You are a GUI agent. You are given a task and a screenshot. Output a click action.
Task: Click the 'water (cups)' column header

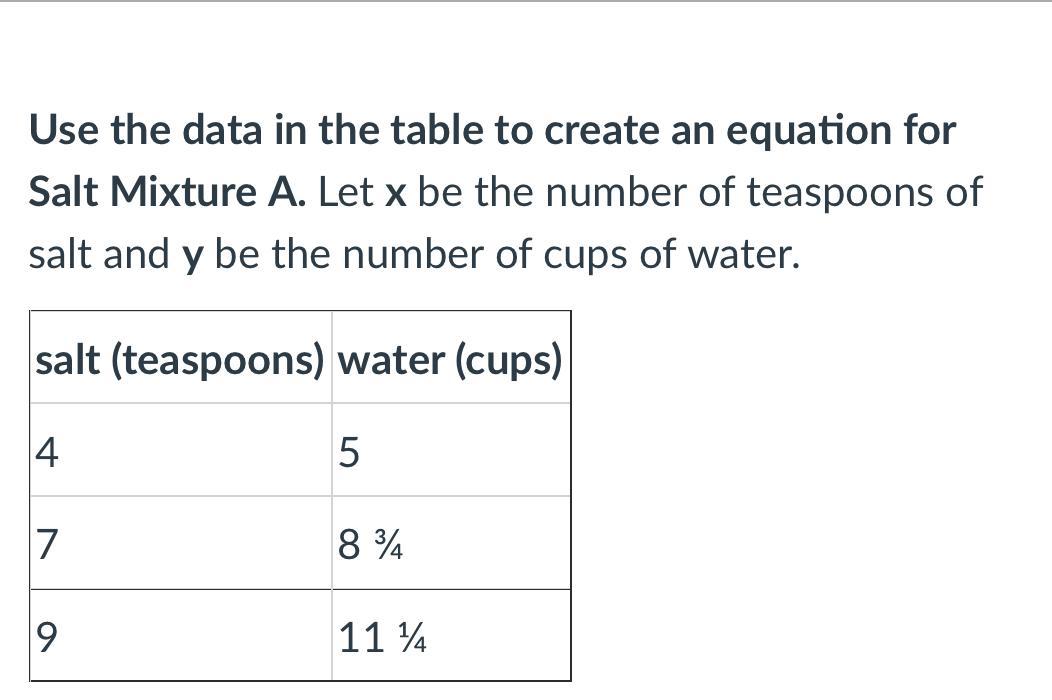coord(450,360)
